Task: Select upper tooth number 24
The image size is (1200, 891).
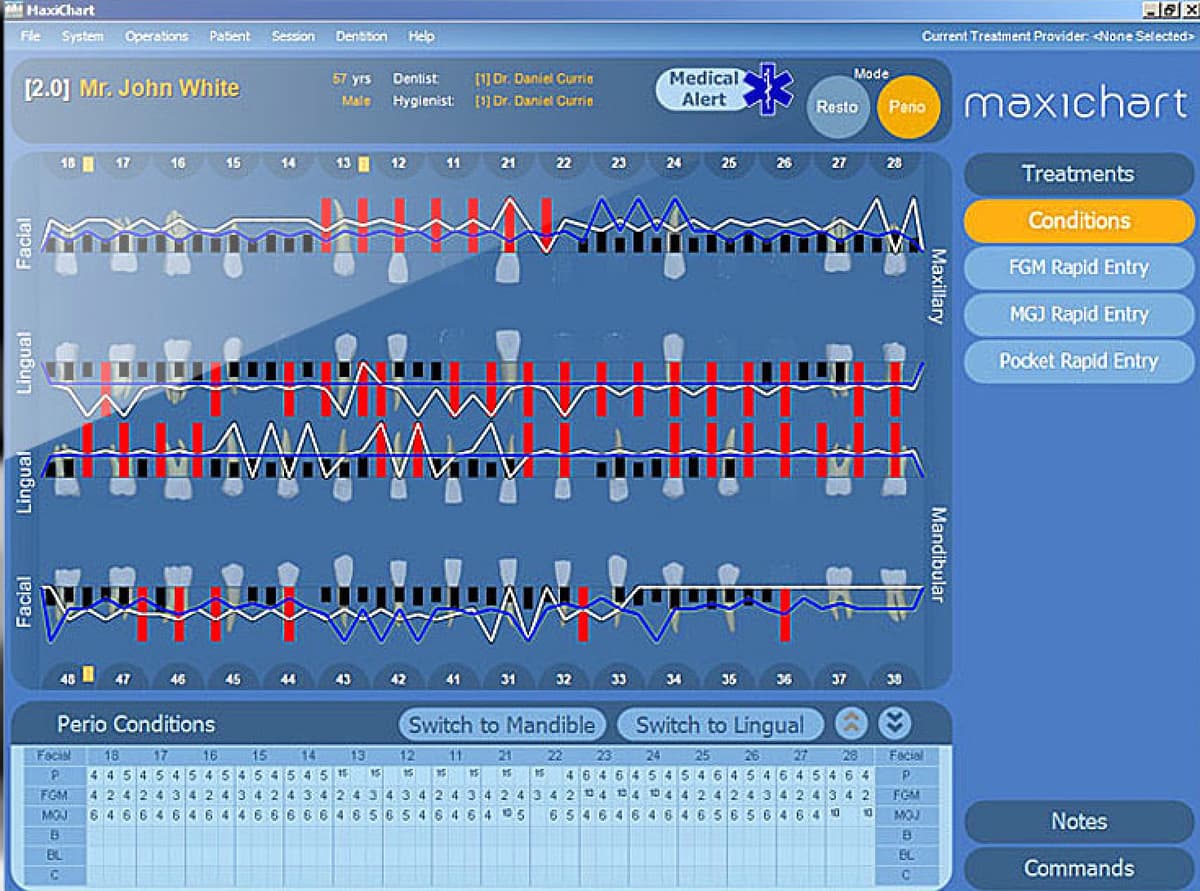Action: pos(674,163)
